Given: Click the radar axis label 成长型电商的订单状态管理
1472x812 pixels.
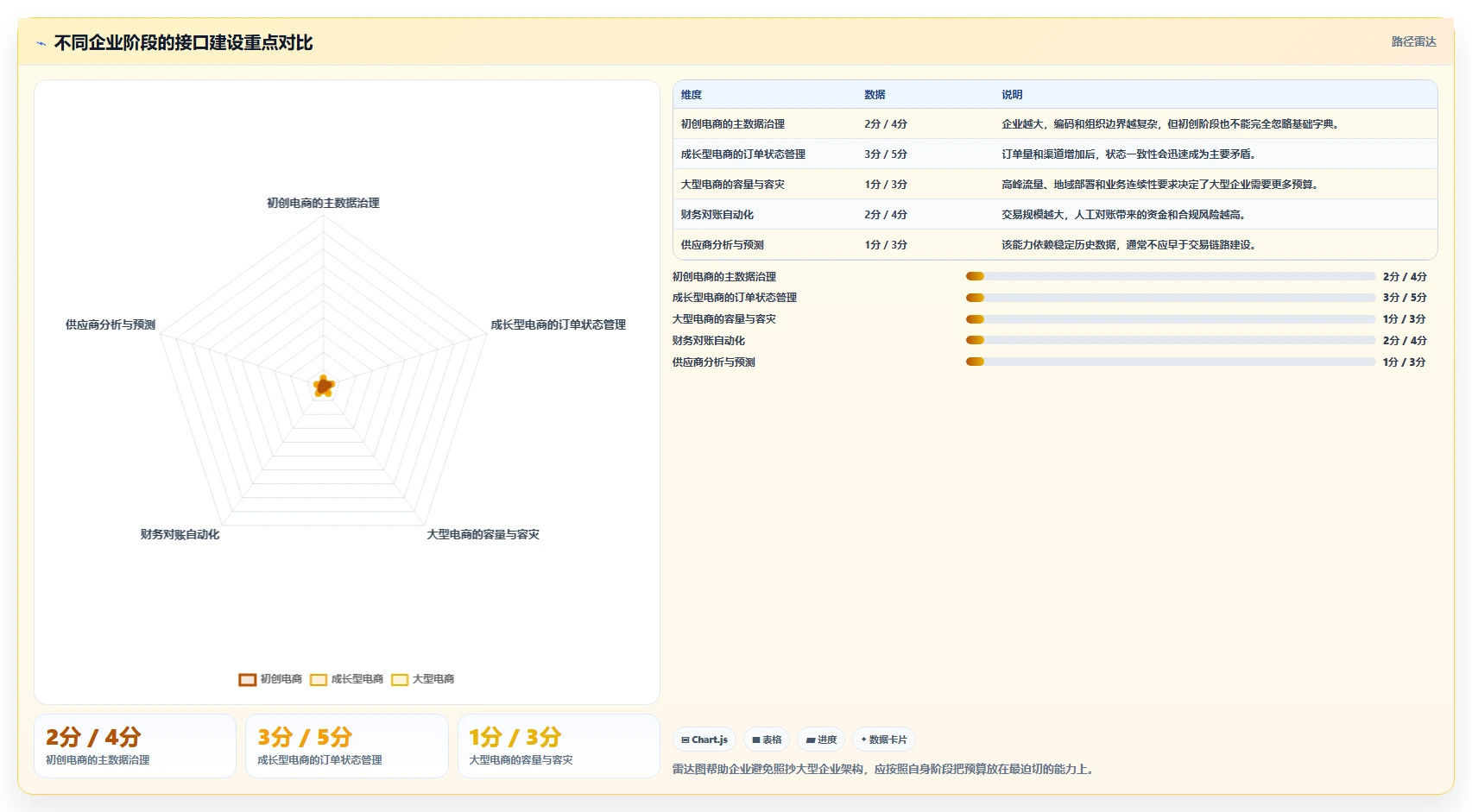Looking at the screenshot, I should [x=559, y=324].
